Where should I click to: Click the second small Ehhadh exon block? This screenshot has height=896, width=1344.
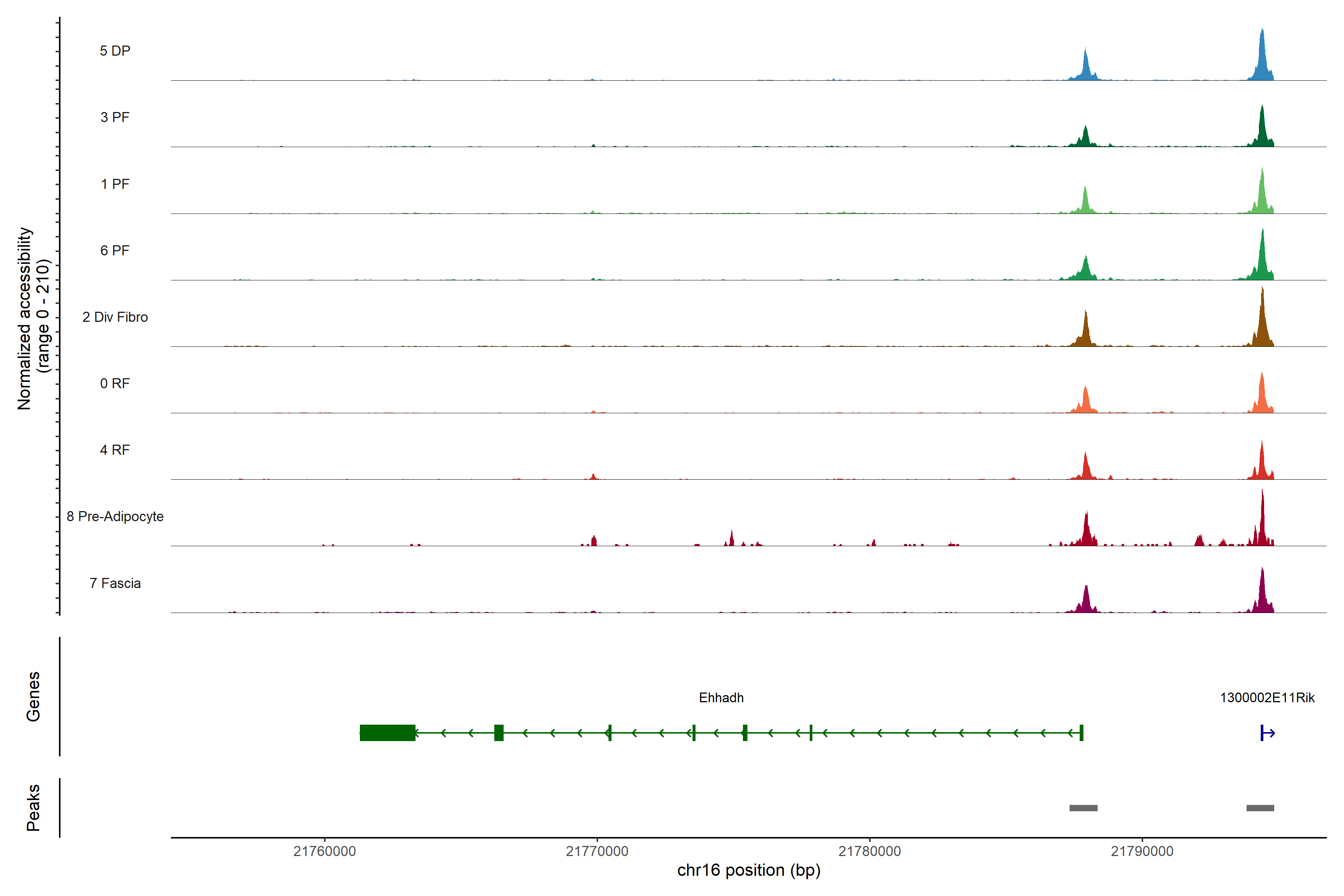pyautogui.click(x=499, y=732)
